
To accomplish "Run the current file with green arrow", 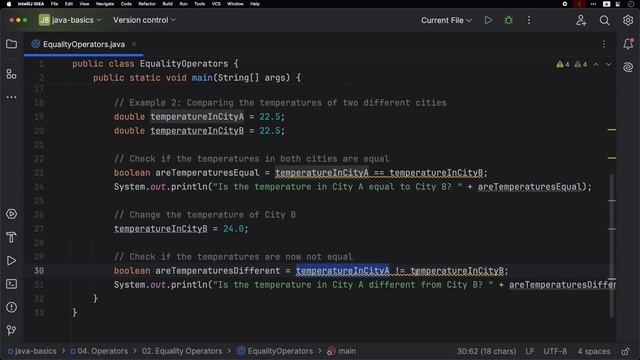I will coord(488,20).
